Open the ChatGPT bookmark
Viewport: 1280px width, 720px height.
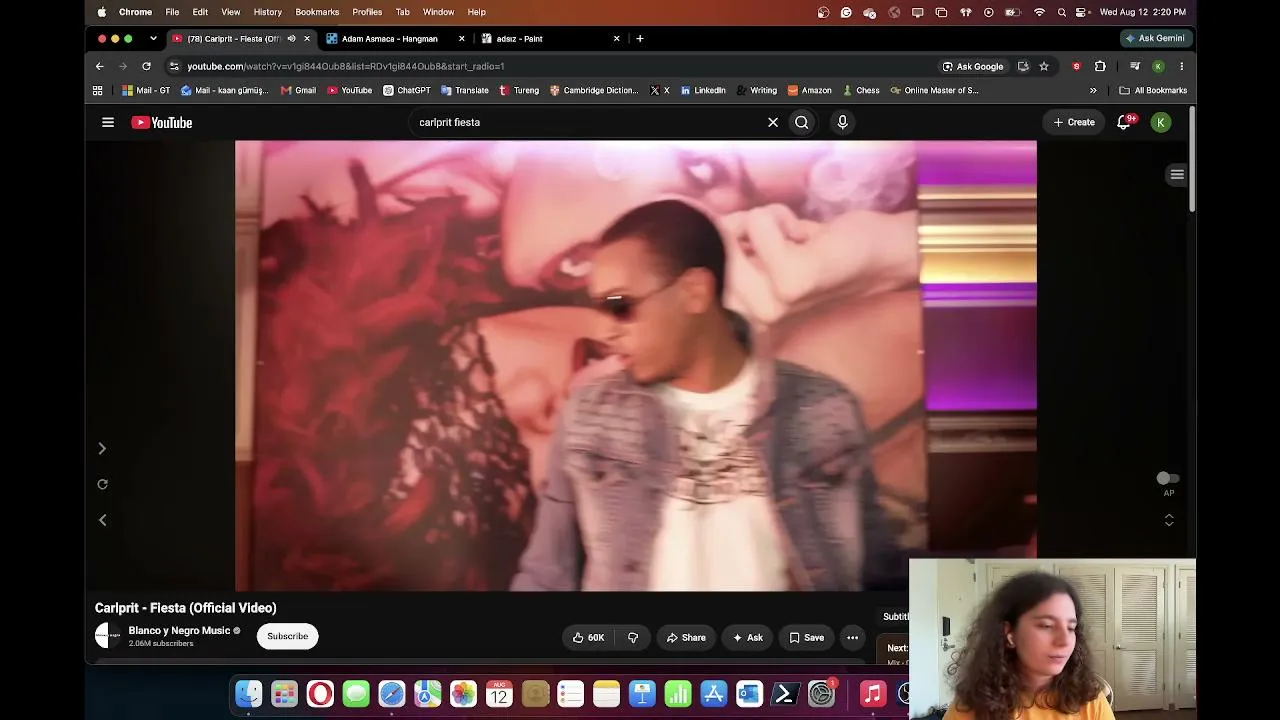tap(407, 90)
